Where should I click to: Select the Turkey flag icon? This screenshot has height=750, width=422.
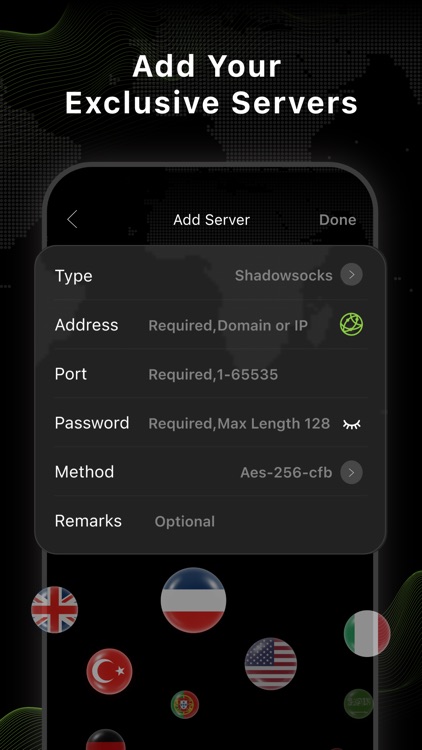click(x=109, y=671)
